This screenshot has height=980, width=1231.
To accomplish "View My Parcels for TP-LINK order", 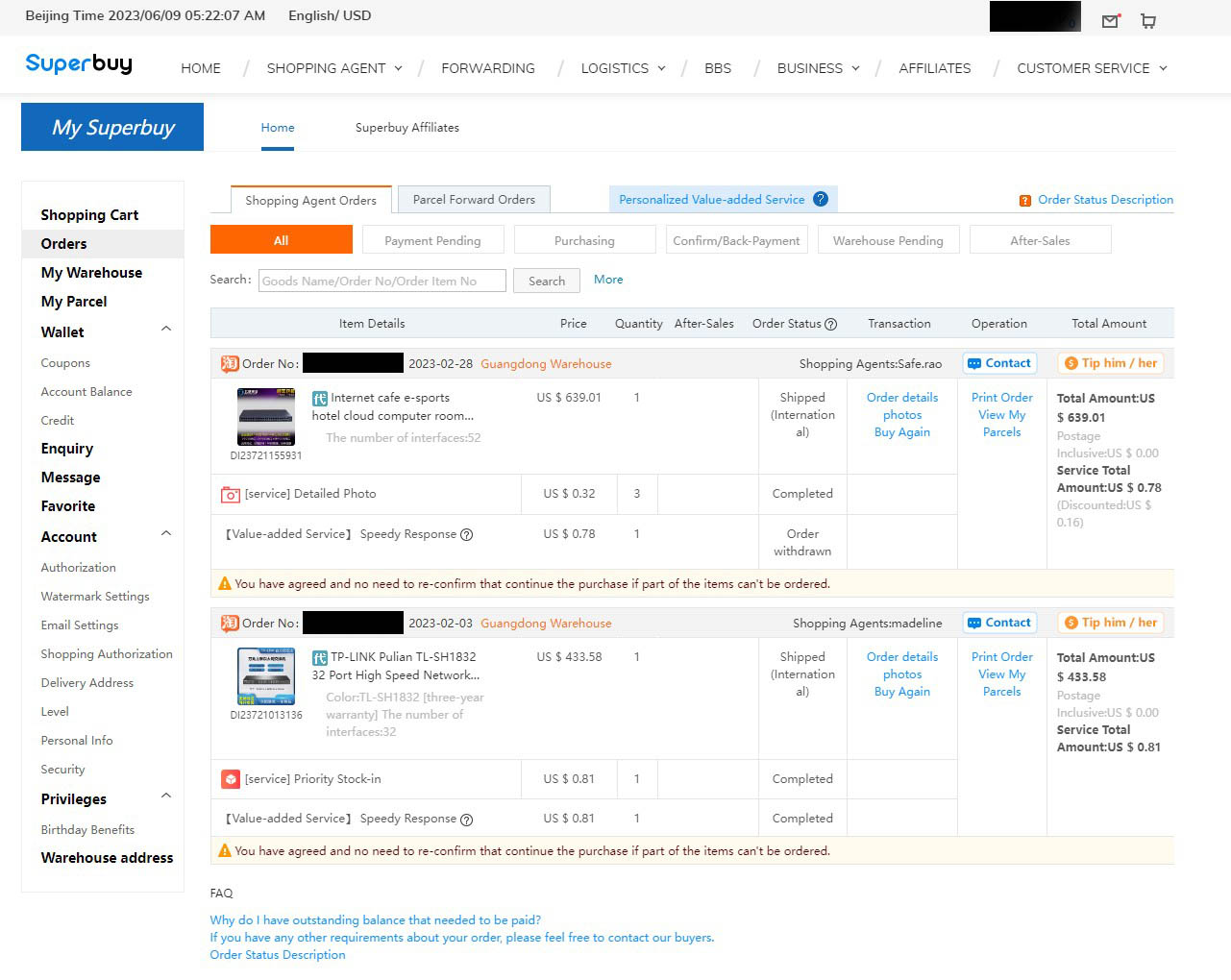I will 1002,683.
